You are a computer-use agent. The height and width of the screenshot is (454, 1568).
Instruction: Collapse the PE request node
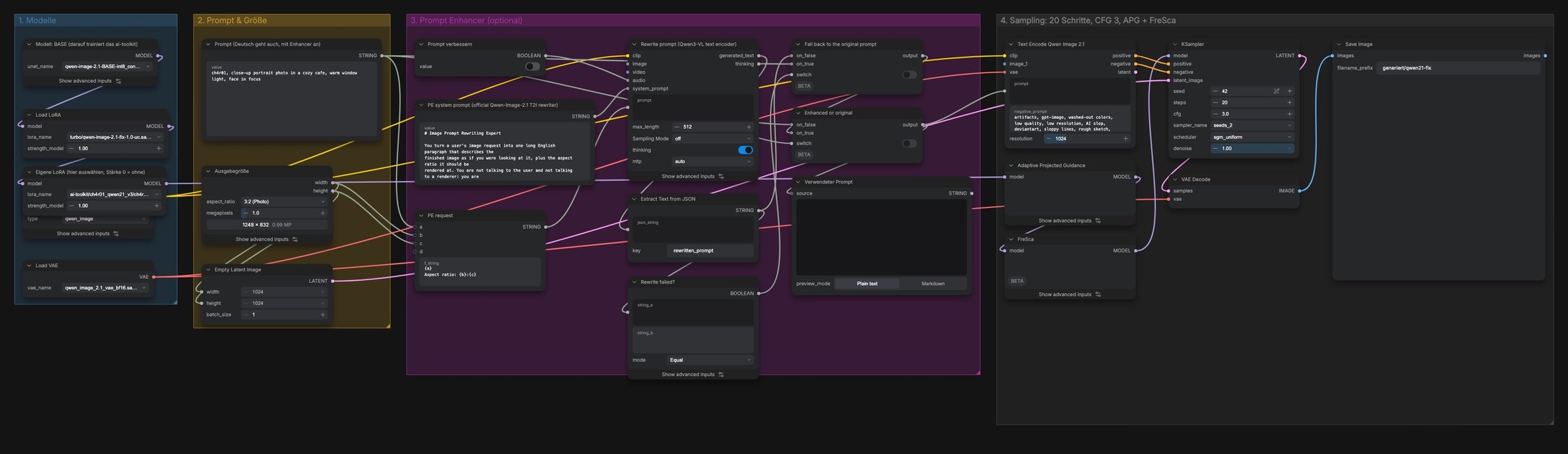(420, 216)
